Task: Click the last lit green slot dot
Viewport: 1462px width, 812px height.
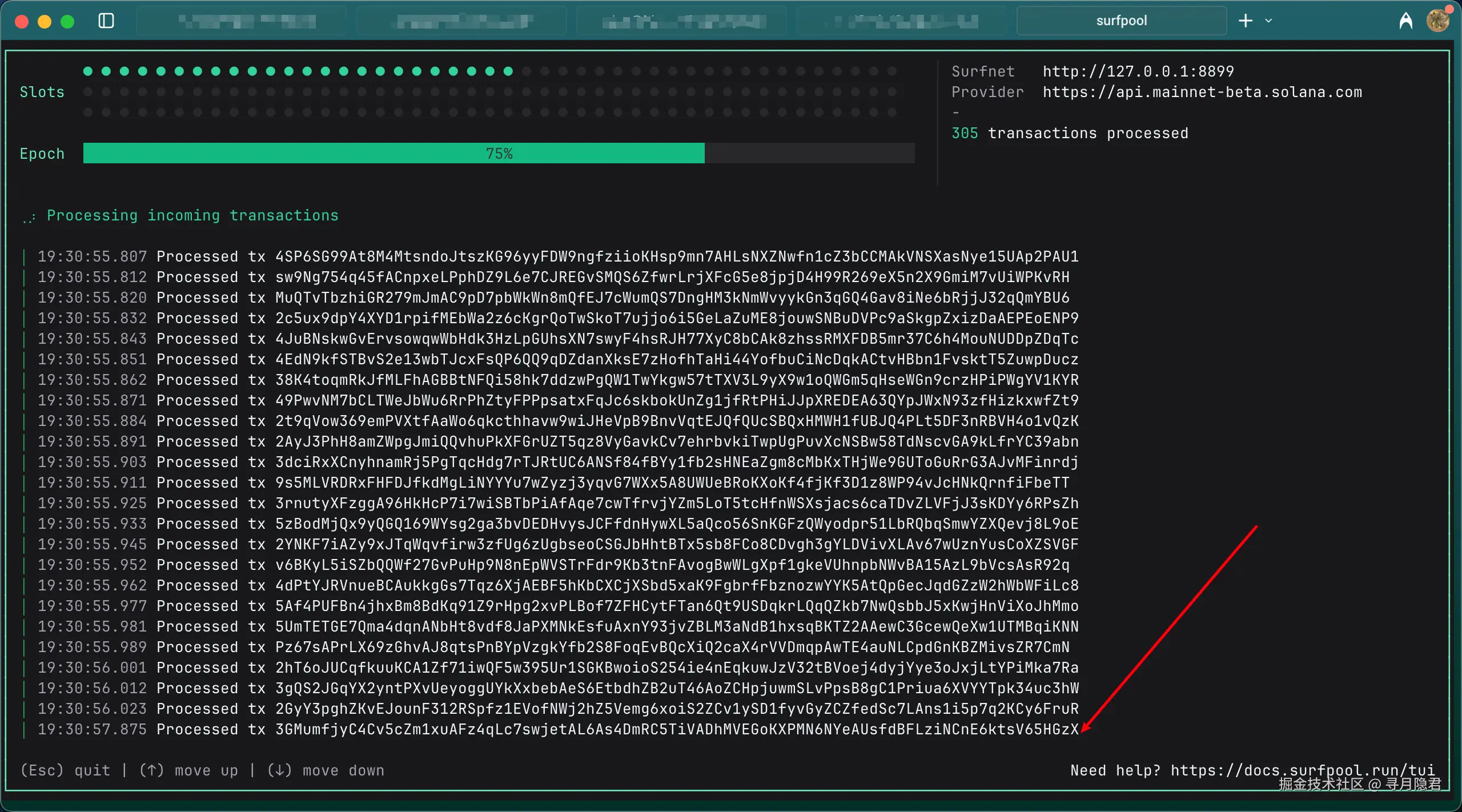Action: [508, 71]
